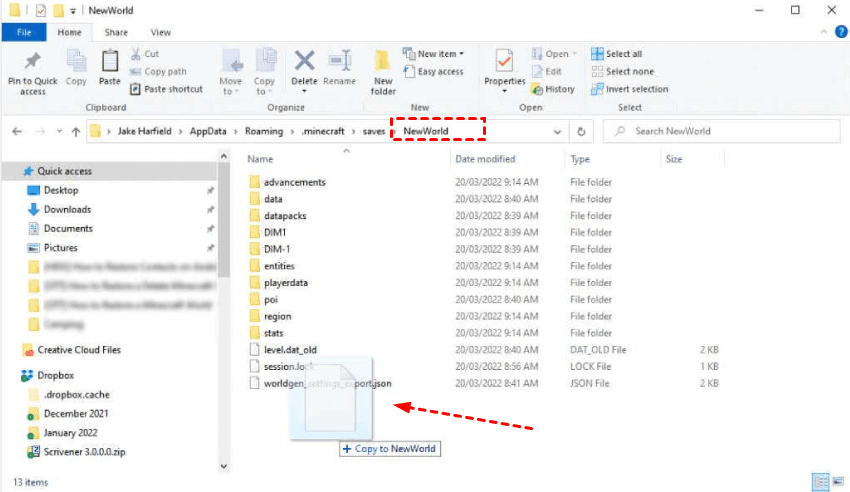The image size is (850, 492).
Task: Select Copy path in Clipboard group
Action: (158, 72)
